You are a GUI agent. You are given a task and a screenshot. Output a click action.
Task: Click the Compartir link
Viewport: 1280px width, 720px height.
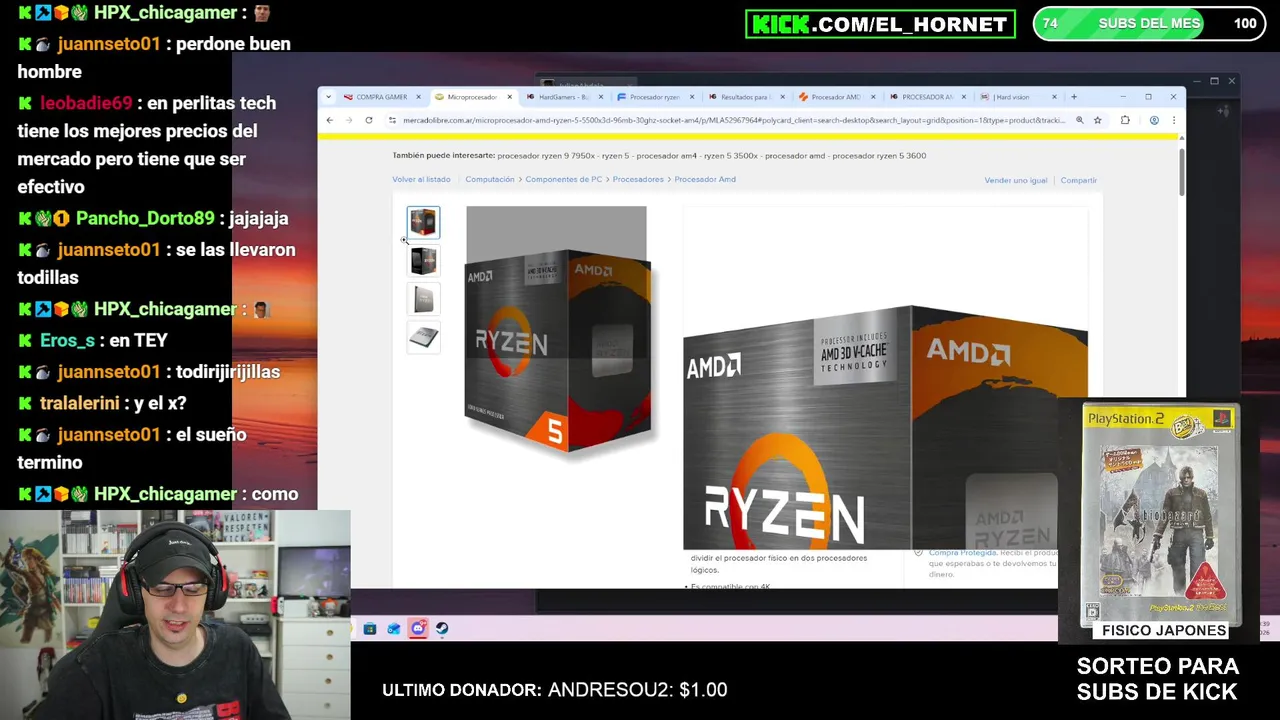point(1078,180)
